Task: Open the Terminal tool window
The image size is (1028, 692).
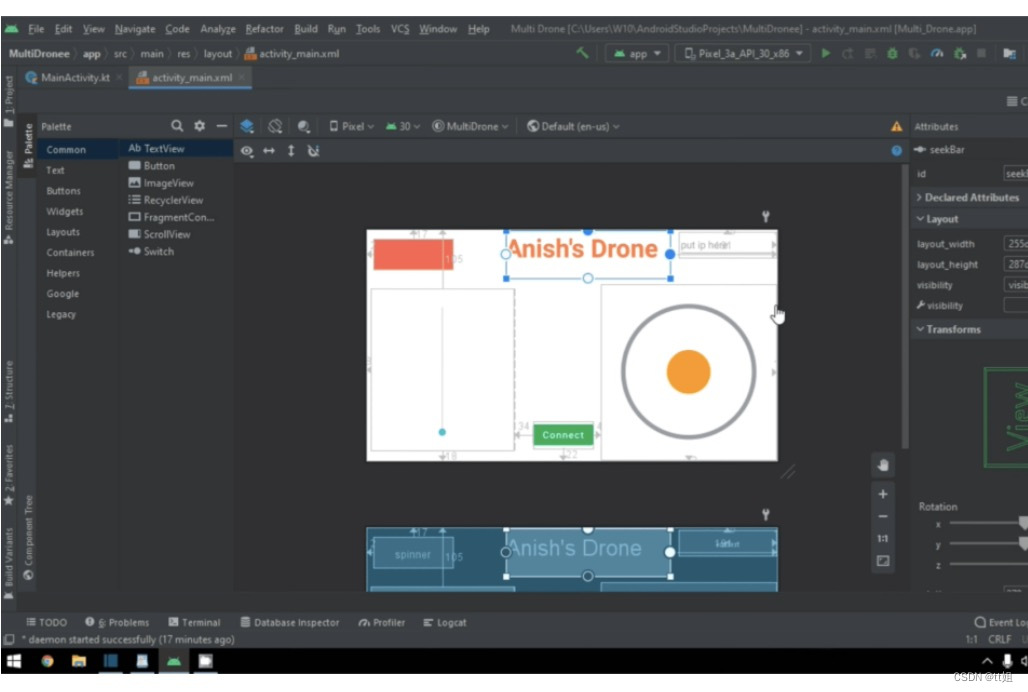Action: tap(194, 622)
